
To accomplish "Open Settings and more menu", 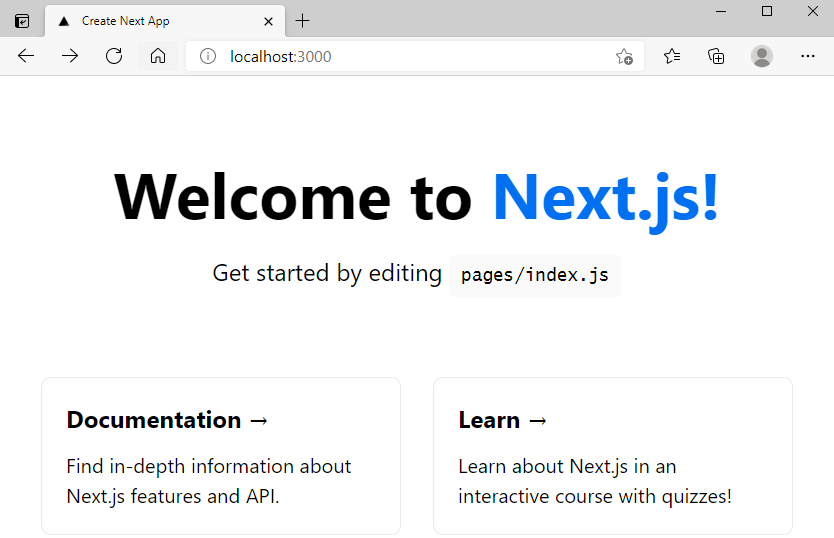I will [807, 56].
